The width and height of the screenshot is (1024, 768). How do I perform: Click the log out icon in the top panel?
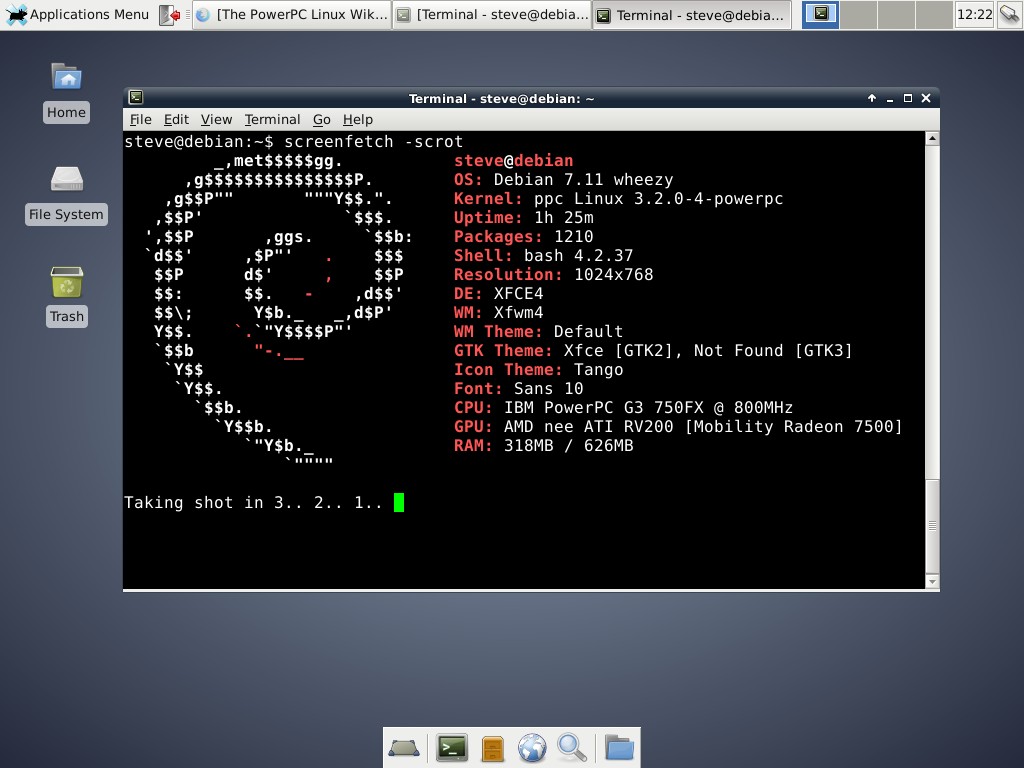pyautogui.click(x=170, y=15)
